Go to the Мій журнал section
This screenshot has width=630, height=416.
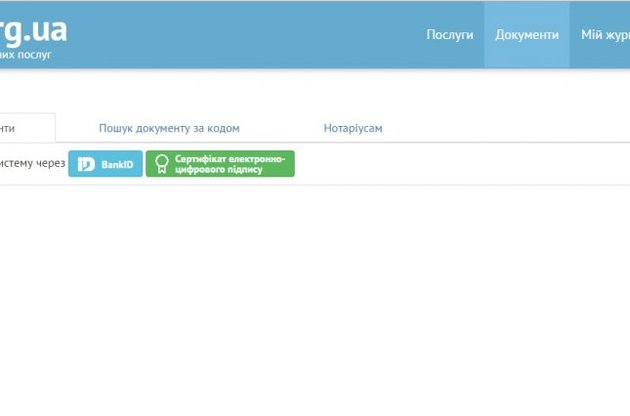(604, 34)
